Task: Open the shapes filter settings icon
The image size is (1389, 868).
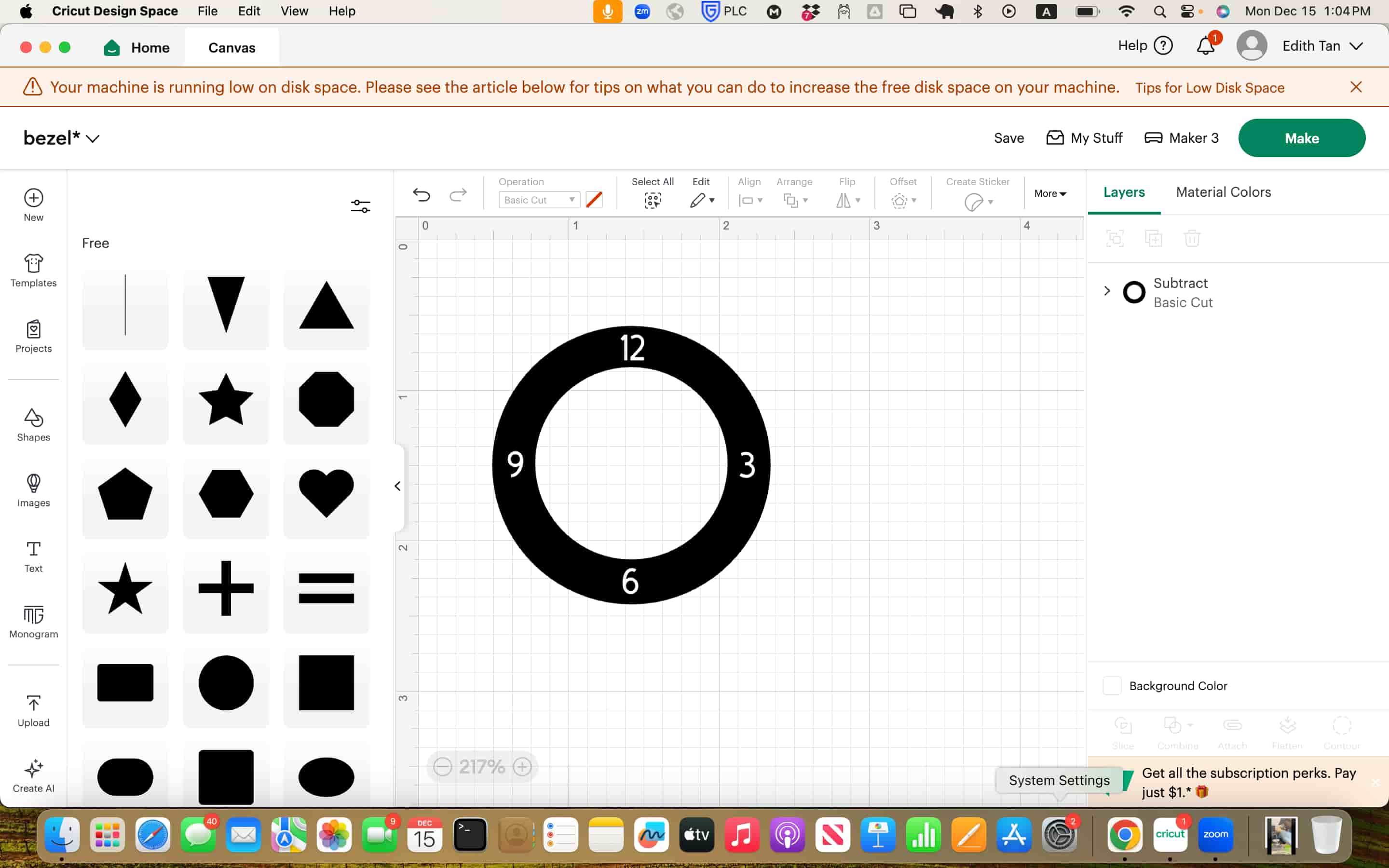Action: (x=360, y=206)
